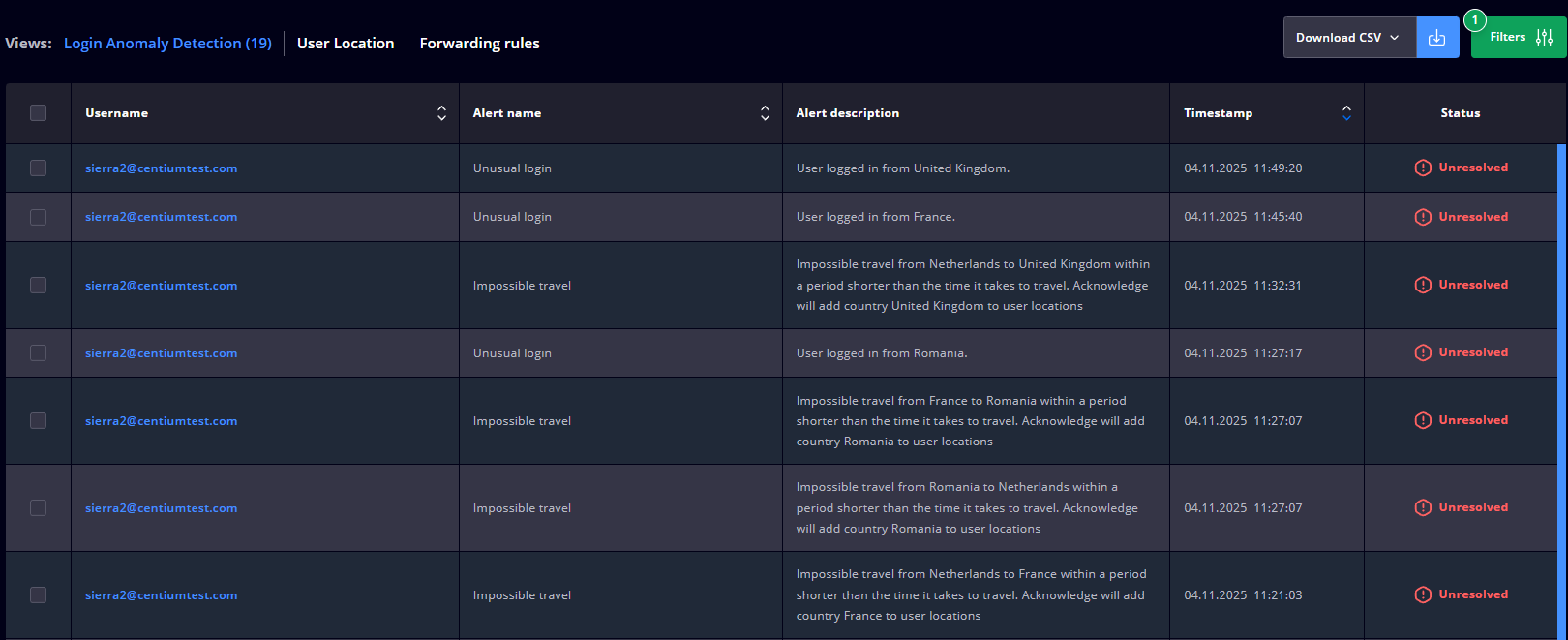This screenshot has height=640, width=1568.
Task: Click the Alert description column header
Action: 848,113
